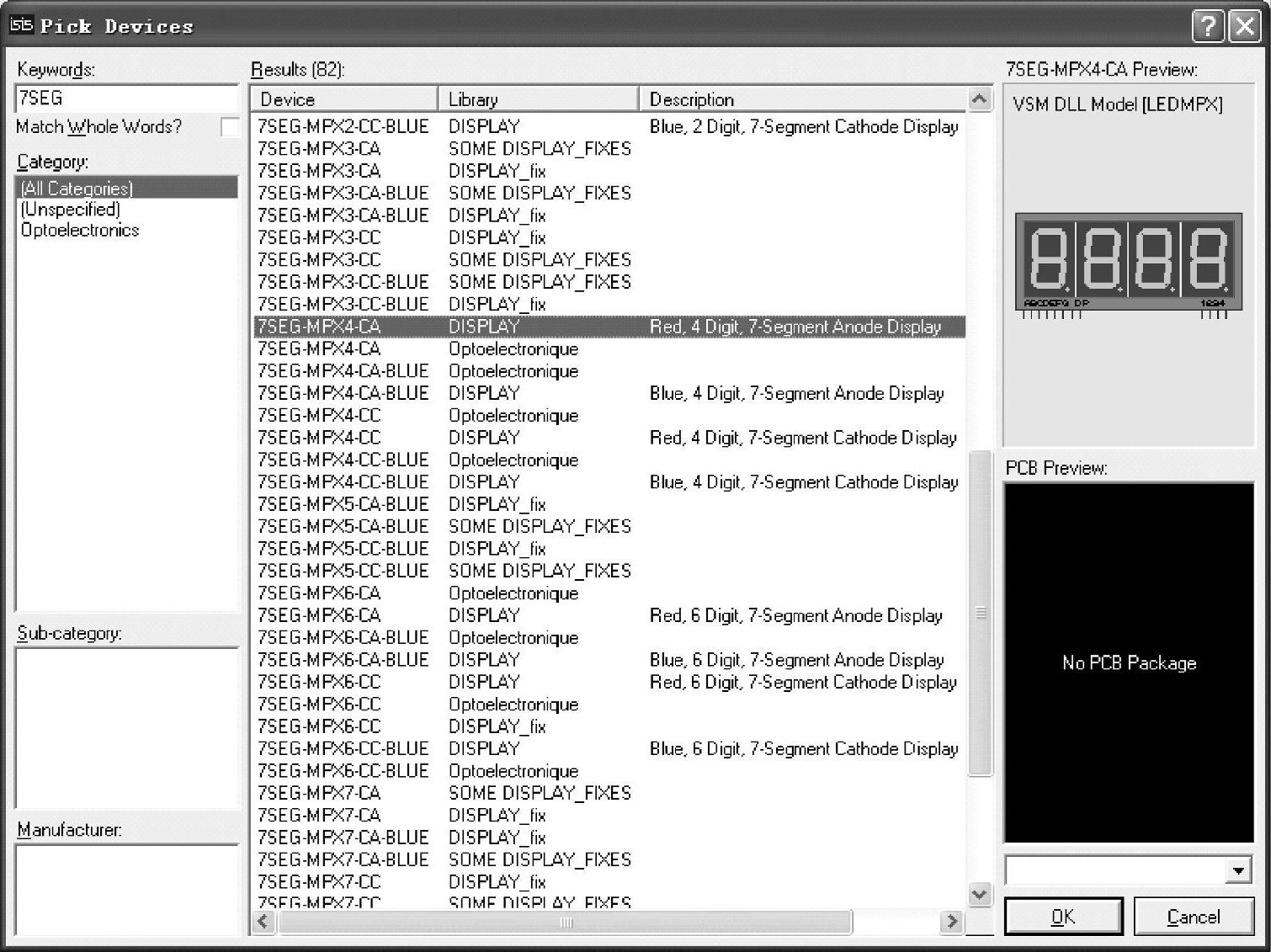Image resolution: width=1271 pixels, height=952 pixels.
Task: Select 7SEG-MPX6-CC DISPLAY_fix row
Action: (609, 726)
